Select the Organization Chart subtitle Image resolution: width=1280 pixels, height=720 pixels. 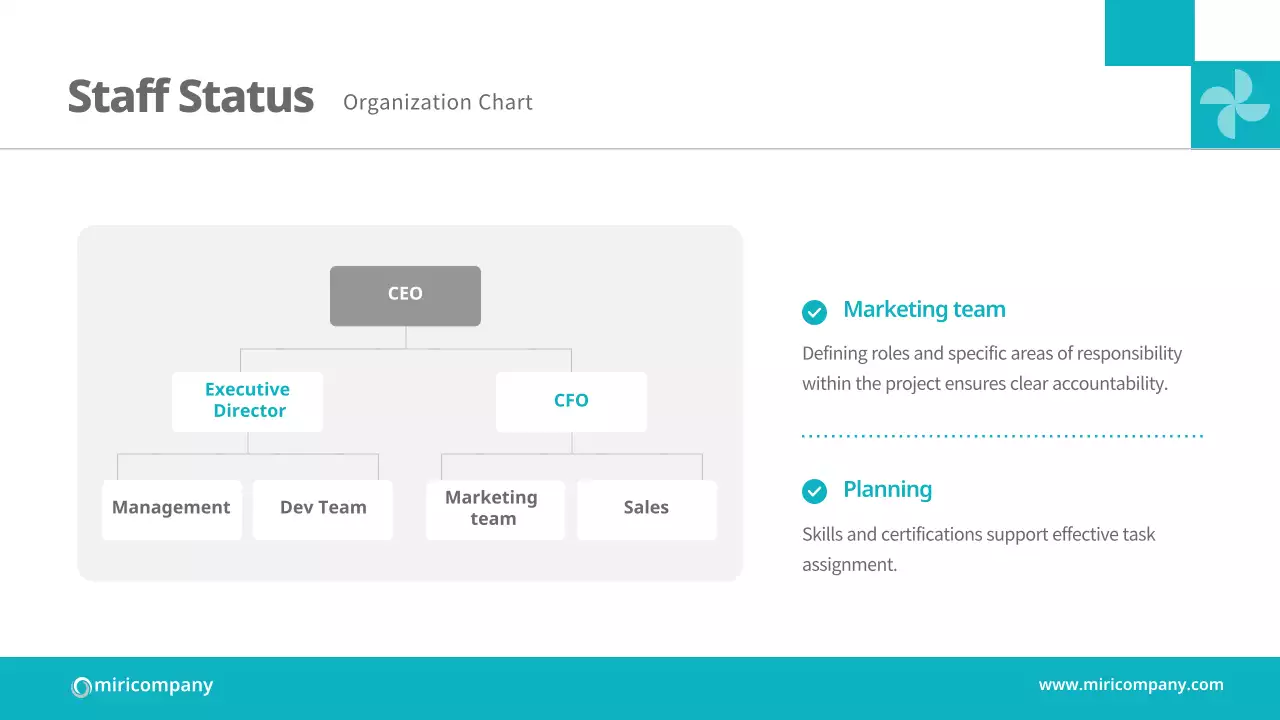coord(437,102)
